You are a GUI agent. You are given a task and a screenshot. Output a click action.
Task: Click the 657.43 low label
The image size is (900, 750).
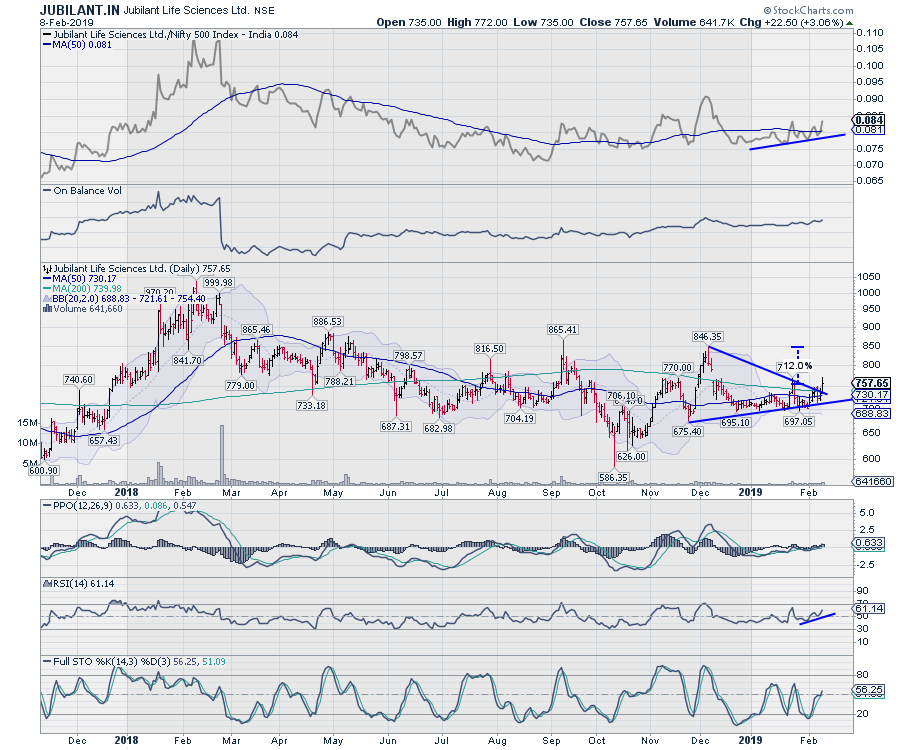tap(103, 440)
